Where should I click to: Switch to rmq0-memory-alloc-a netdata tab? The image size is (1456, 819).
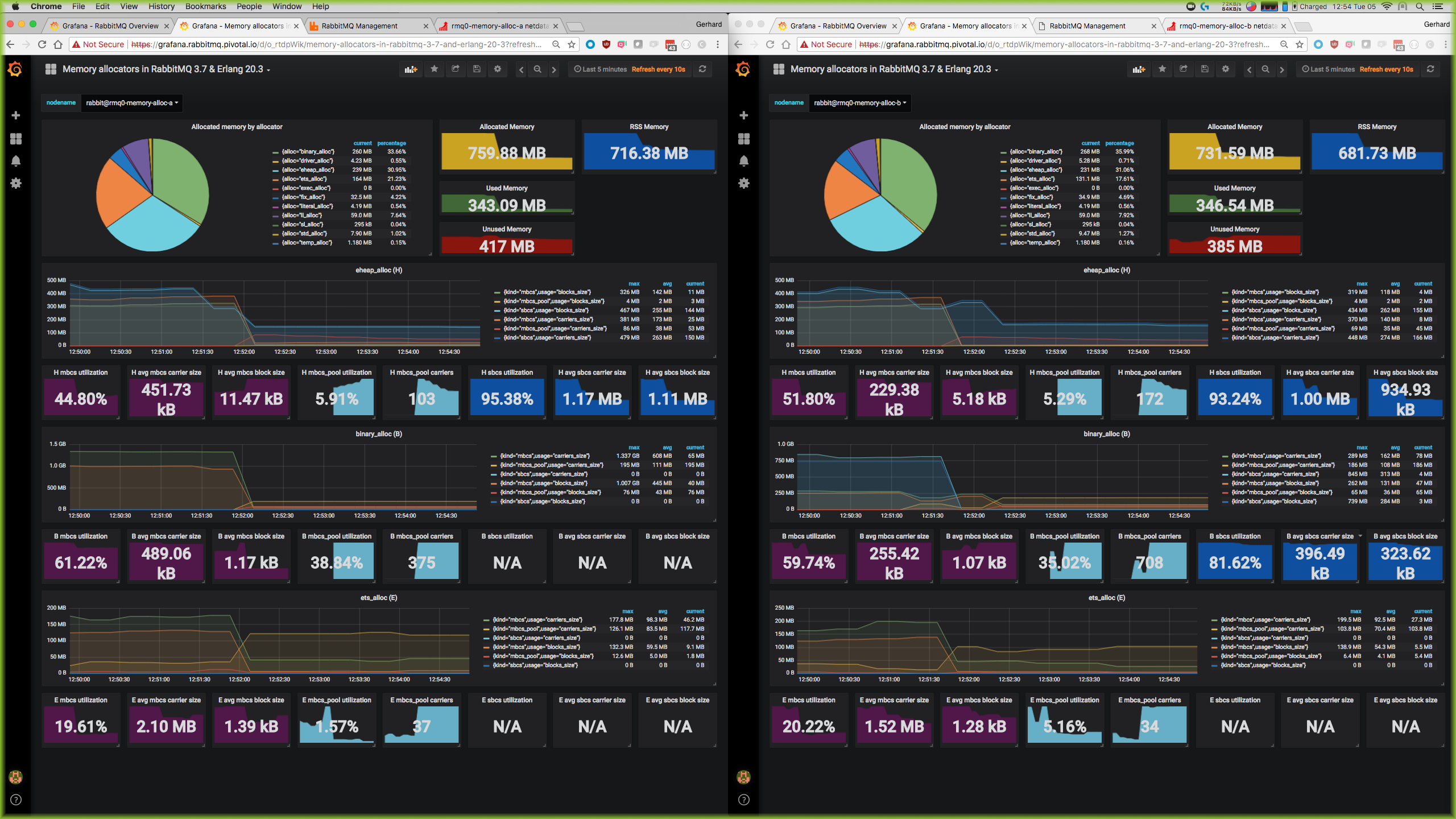point(499,26)
